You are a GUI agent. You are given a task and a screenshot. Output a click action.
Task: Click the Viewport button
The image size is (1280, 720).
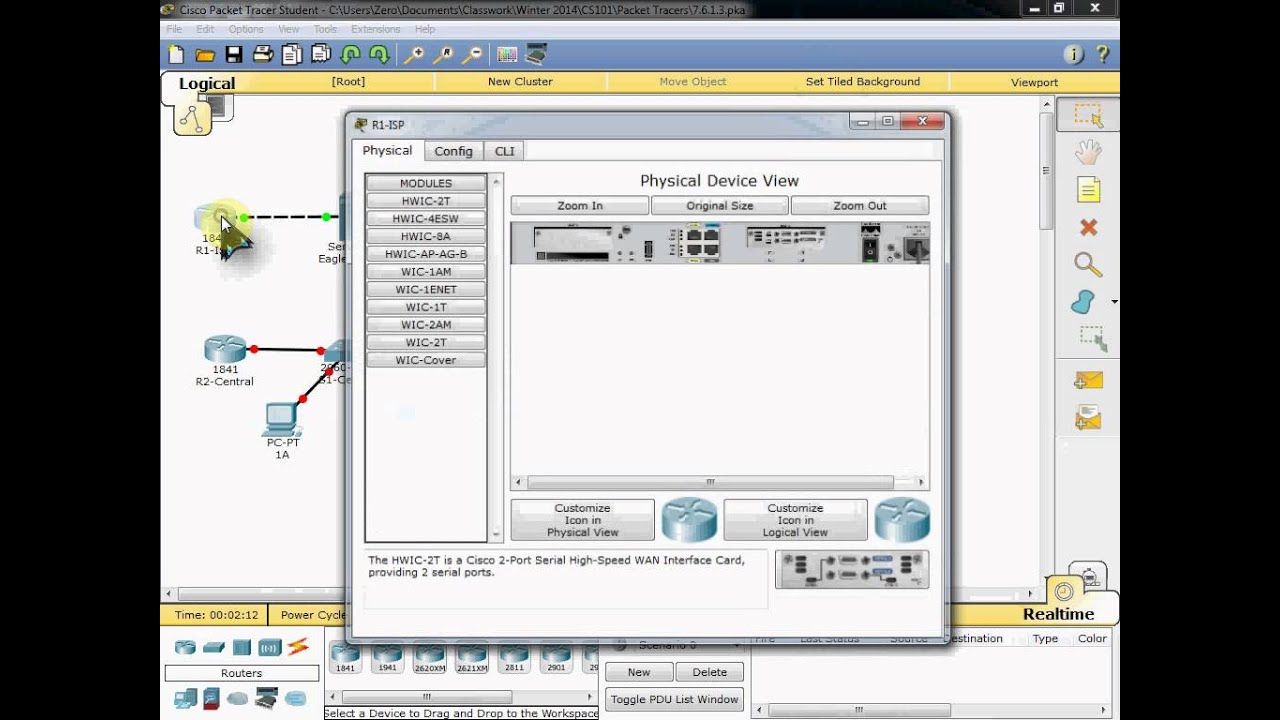1034,82
